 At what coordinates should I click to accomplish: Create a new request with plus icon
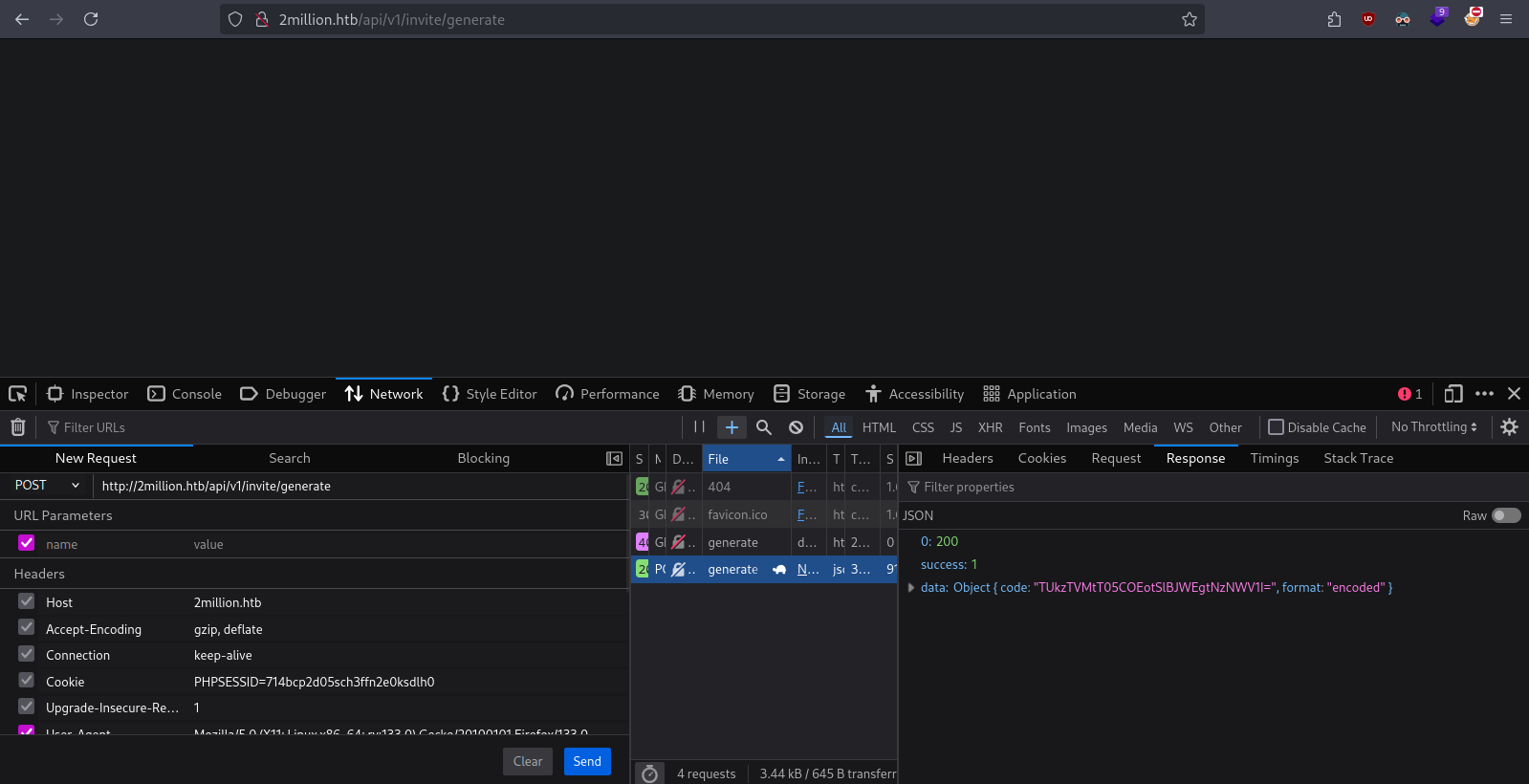(732, 427)
